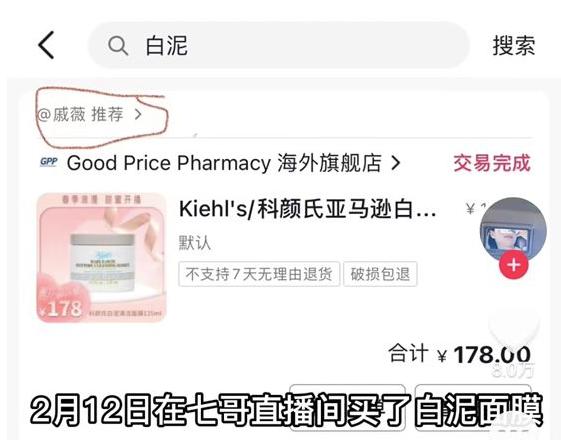Tap the magnifier icon in search bar
The width and height of the screenshot is (561, 447).
118,46
